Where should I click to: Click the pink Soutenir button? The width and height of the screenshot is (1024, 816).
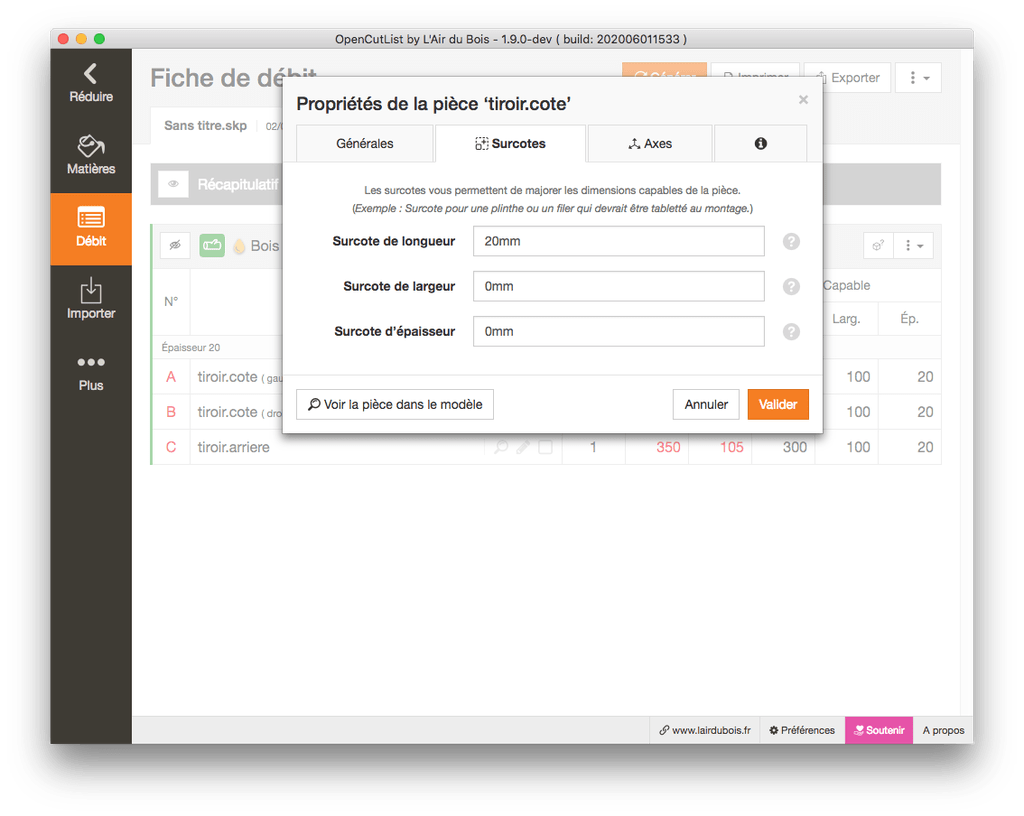[879, 730]
